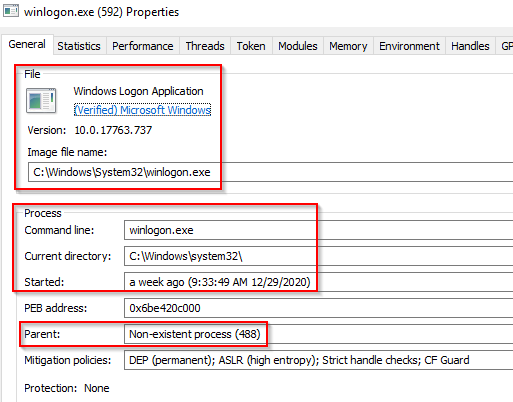Click the Started time field
Image resolution: width=513 pixels, height=402 pixels.
(318, 282)
